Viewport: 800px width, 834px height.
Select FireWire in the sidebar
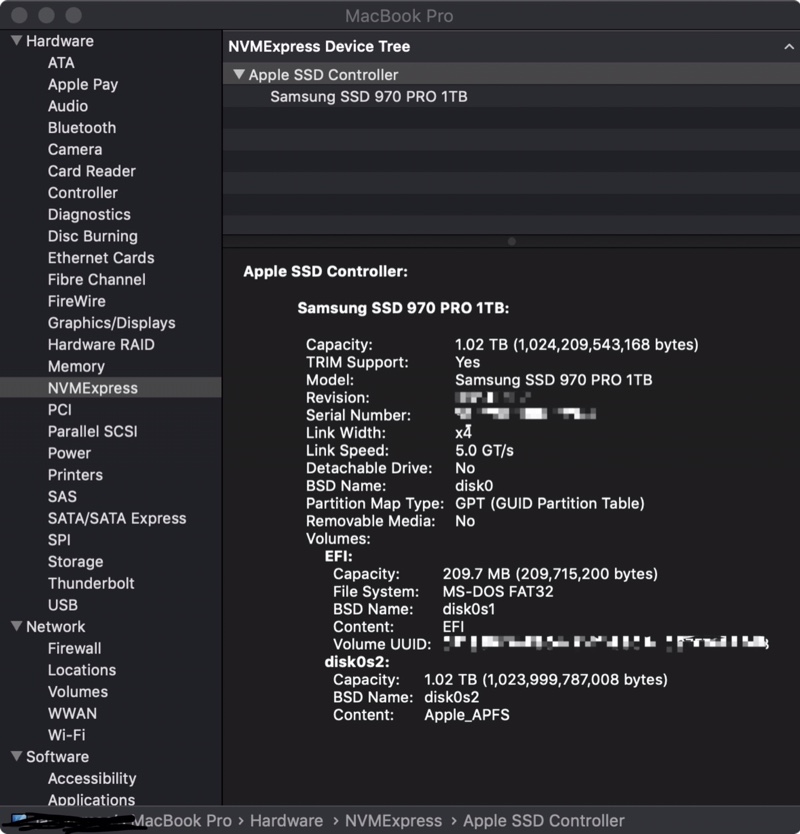[x=77, y=301]
